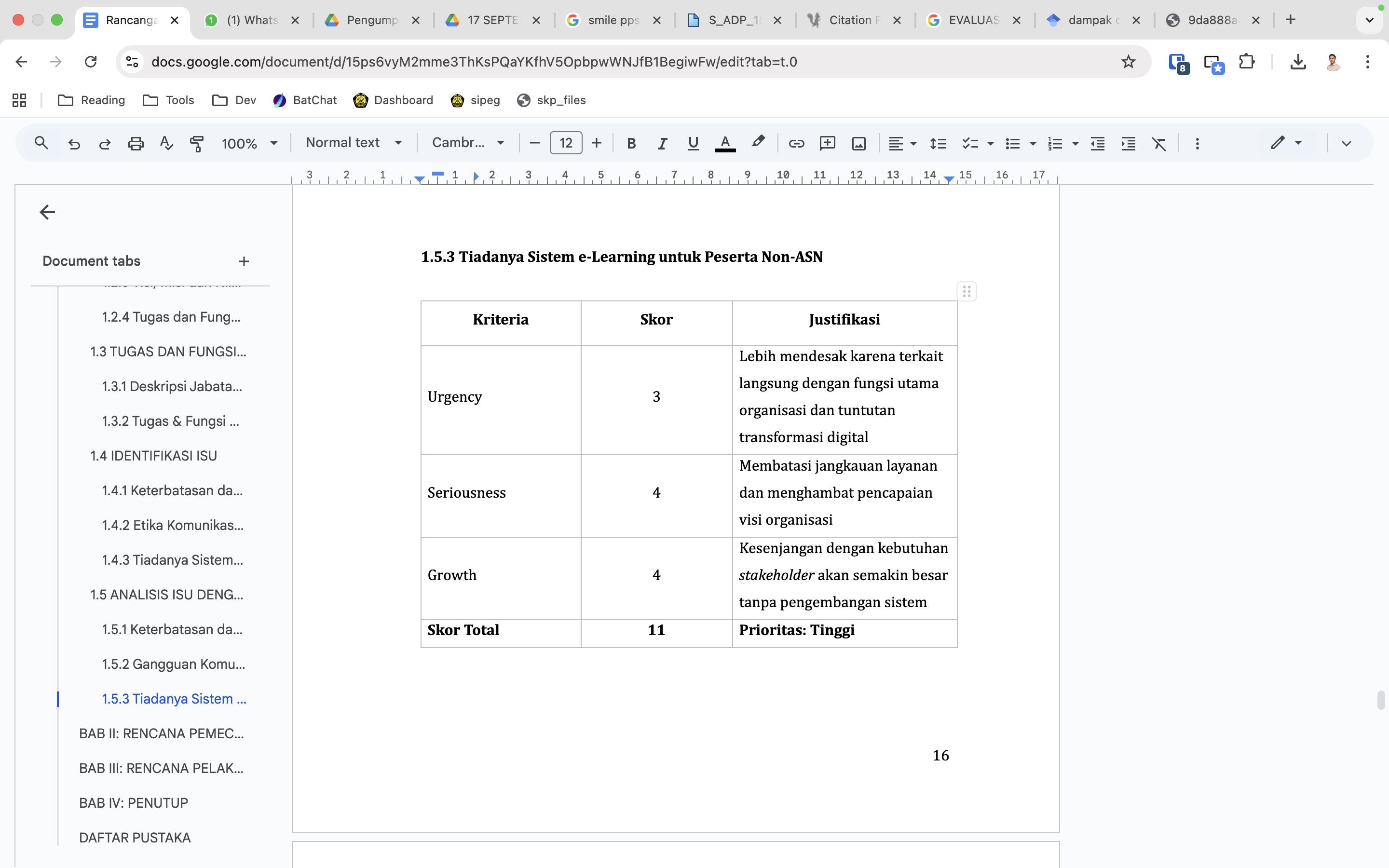
Task: Open the text color picker
Action: coord(725,143)
